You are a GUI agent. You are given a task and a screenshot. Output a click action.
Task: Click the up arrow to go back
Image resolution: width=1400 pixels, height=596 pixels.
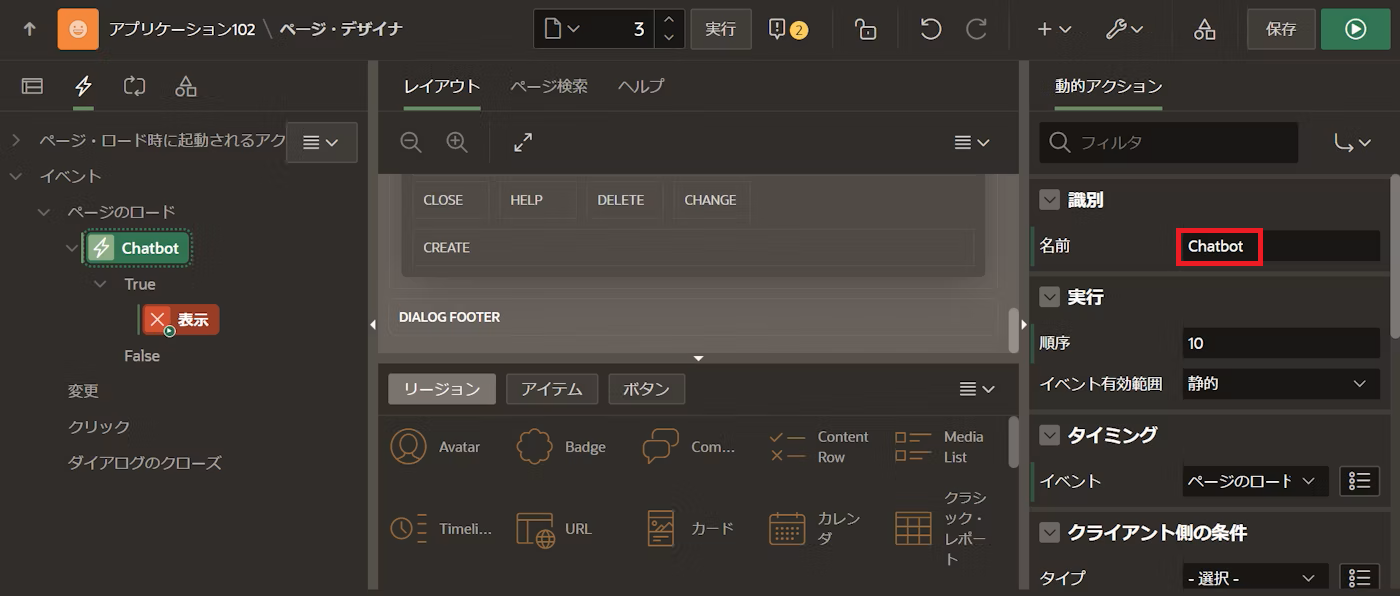[29, 29]
